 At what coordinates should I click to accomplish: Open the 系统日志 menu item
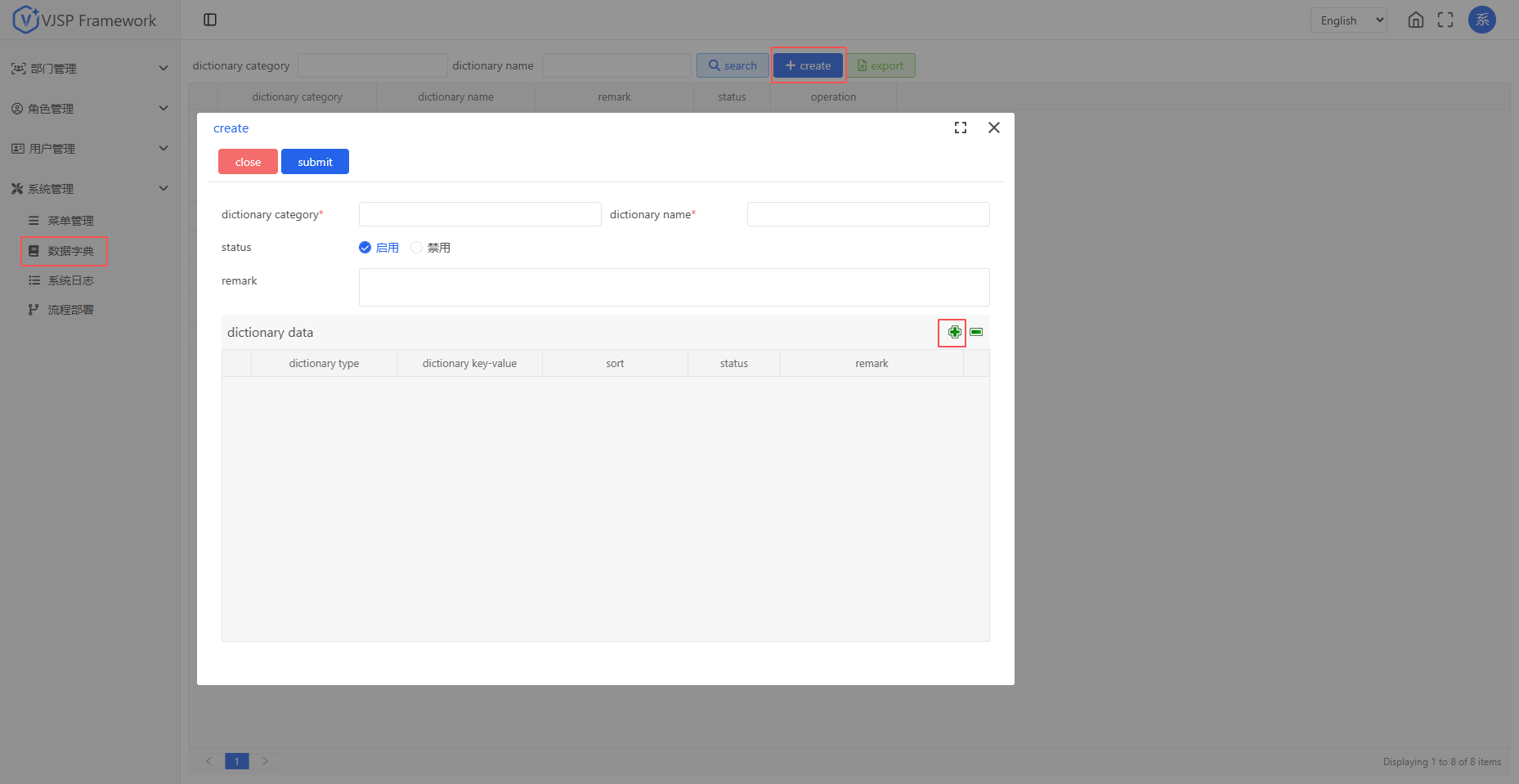click(70, 280)
